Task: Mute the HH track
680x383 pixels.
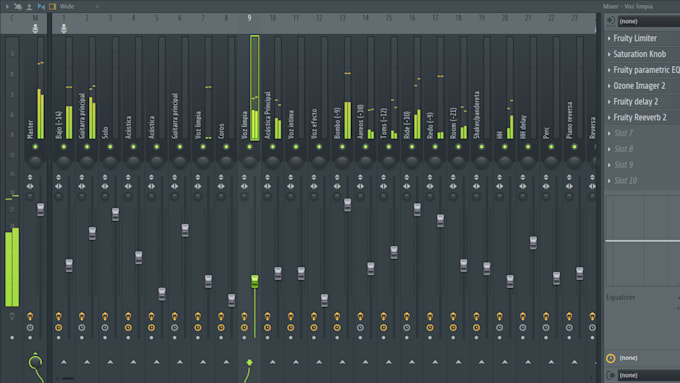Action: click(x=505, y=147)
